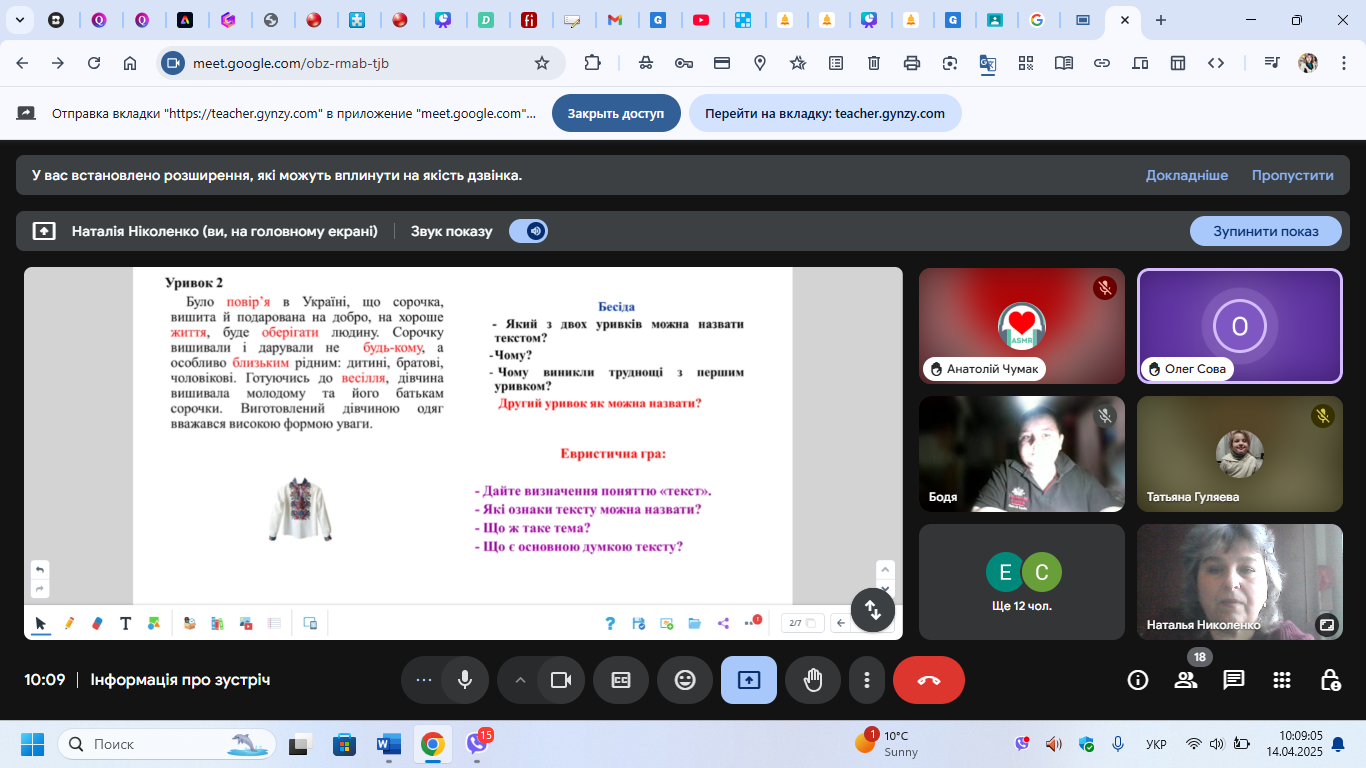This screenshot has width=1366, height=768.
Task: Open the 2/7 page overview indicator
Action: [802, 623]
